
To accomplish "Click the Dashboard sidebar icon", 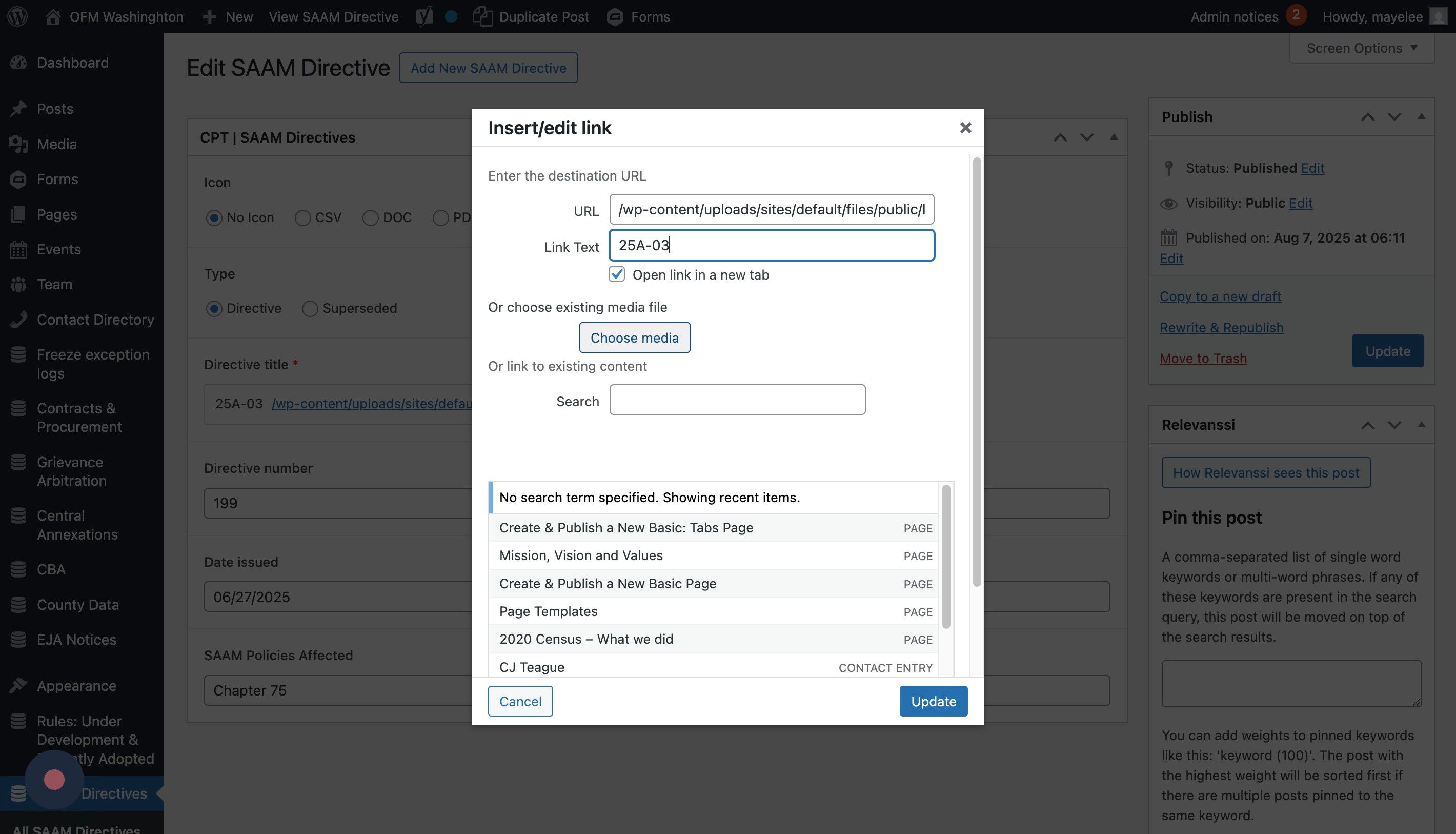I will (18, 63).
